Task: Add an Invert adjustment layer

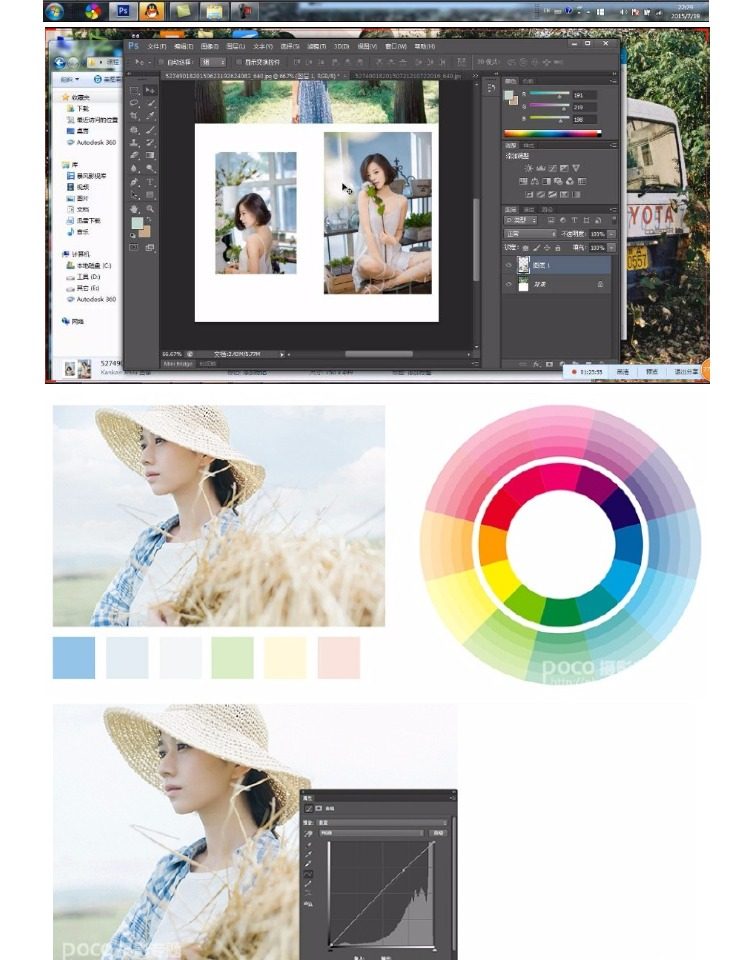Action: [529, 195]
